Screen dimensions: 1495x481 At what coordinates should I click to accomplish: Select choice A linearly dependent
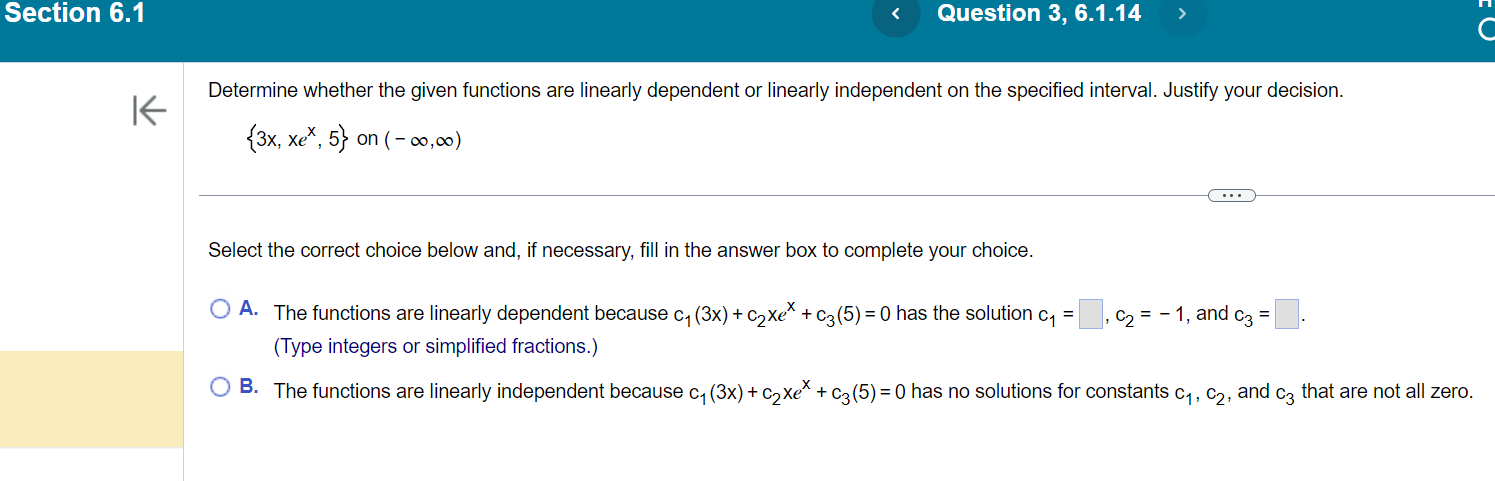click(x=221, y=311)
